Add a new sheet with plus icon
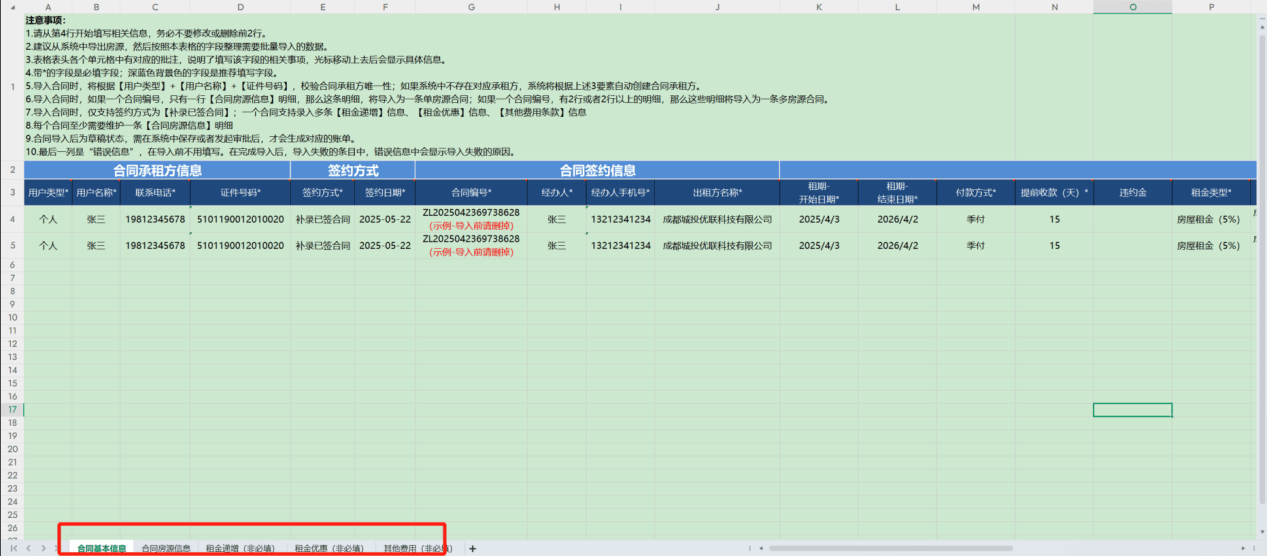Image resolution: width=1267 pixels, height=556 pixels. tap(472, 548)
